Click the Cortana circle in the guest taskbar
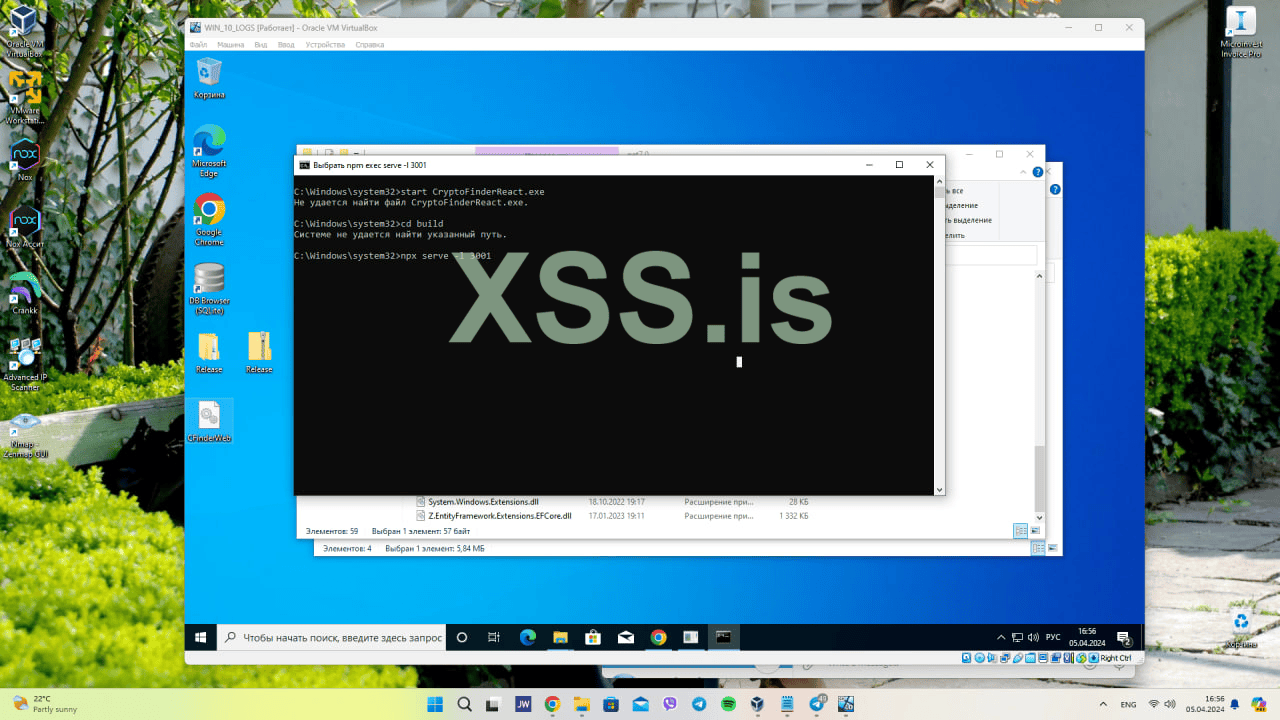 [x=462, y=637]
